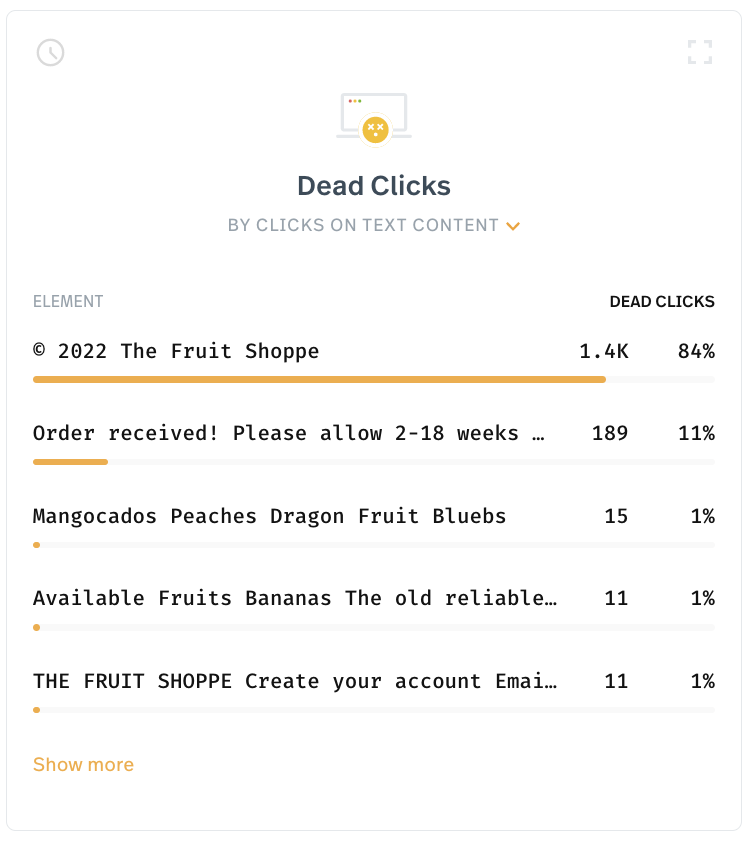
Task: Click the Dead Clicks title
Action: [374, 186]
